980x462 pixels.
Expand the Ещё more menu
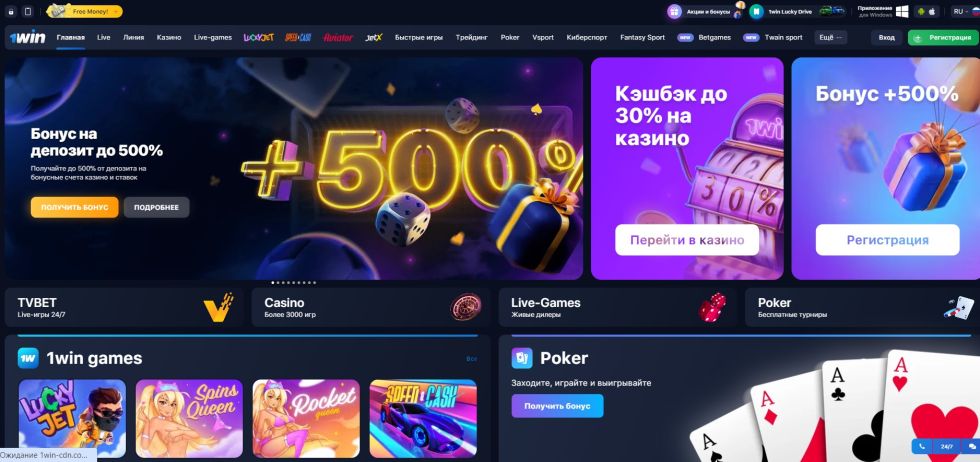pyautogui.click(x=831, y=38)
